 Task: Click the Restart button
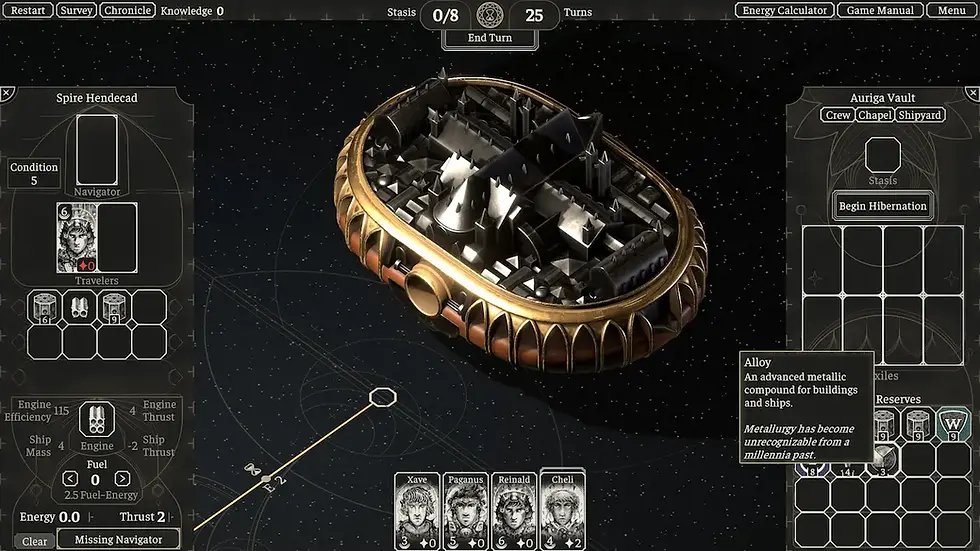(x=28, y=10)
